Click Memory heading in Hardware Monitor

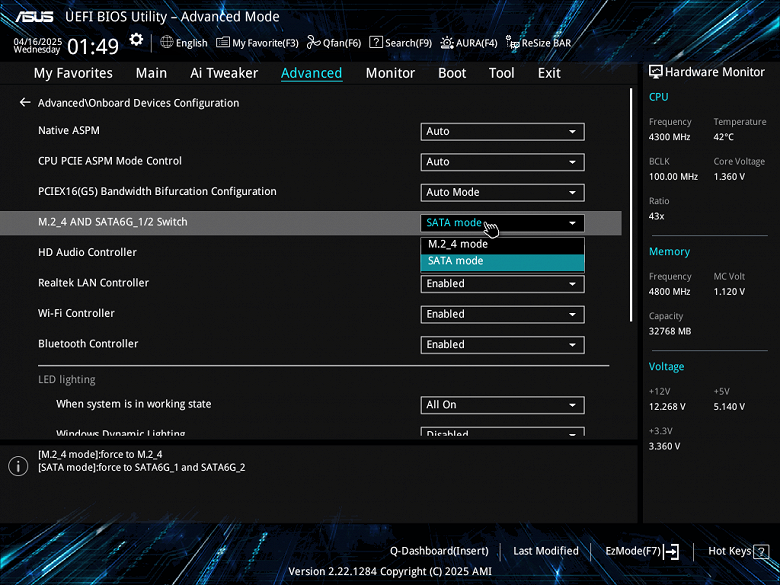click(669, 252)
